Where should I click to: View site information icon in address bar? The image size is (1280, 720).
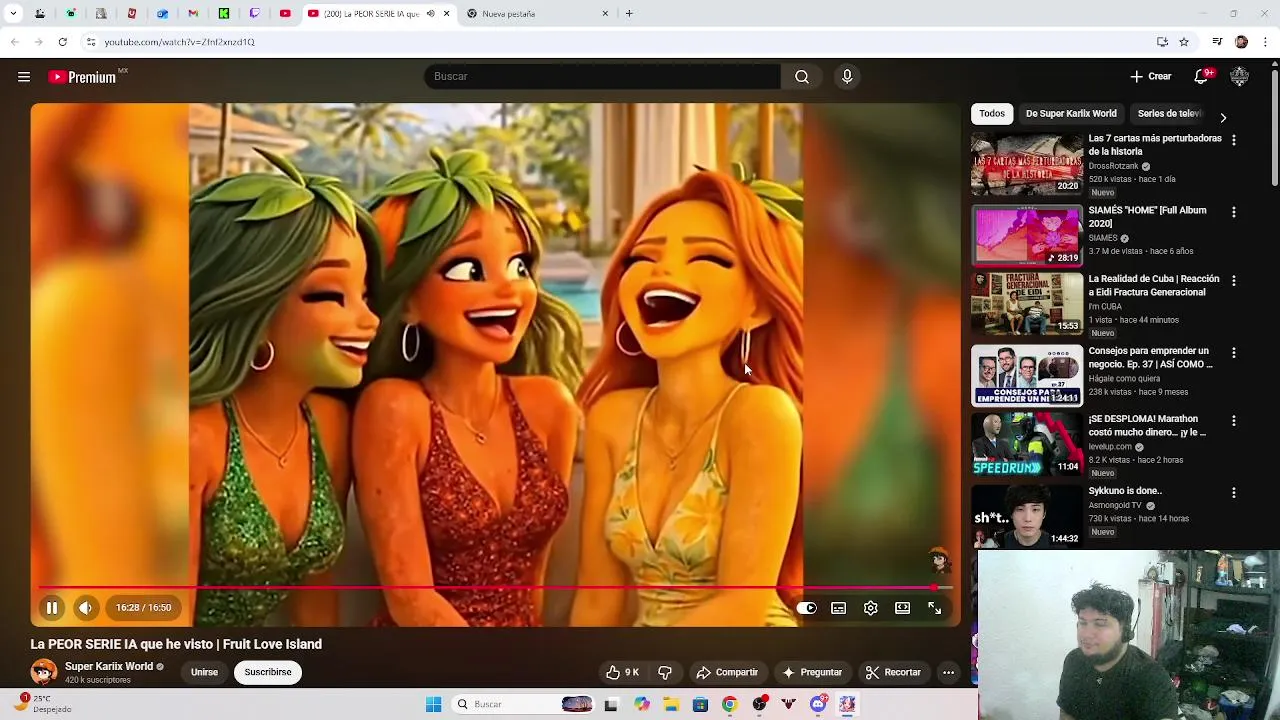[90, 42]
